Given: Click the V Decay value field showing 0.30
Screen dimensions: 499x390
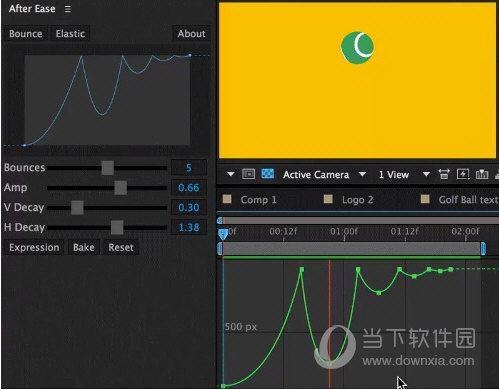Looking at the screenshot, I should 189,208.
